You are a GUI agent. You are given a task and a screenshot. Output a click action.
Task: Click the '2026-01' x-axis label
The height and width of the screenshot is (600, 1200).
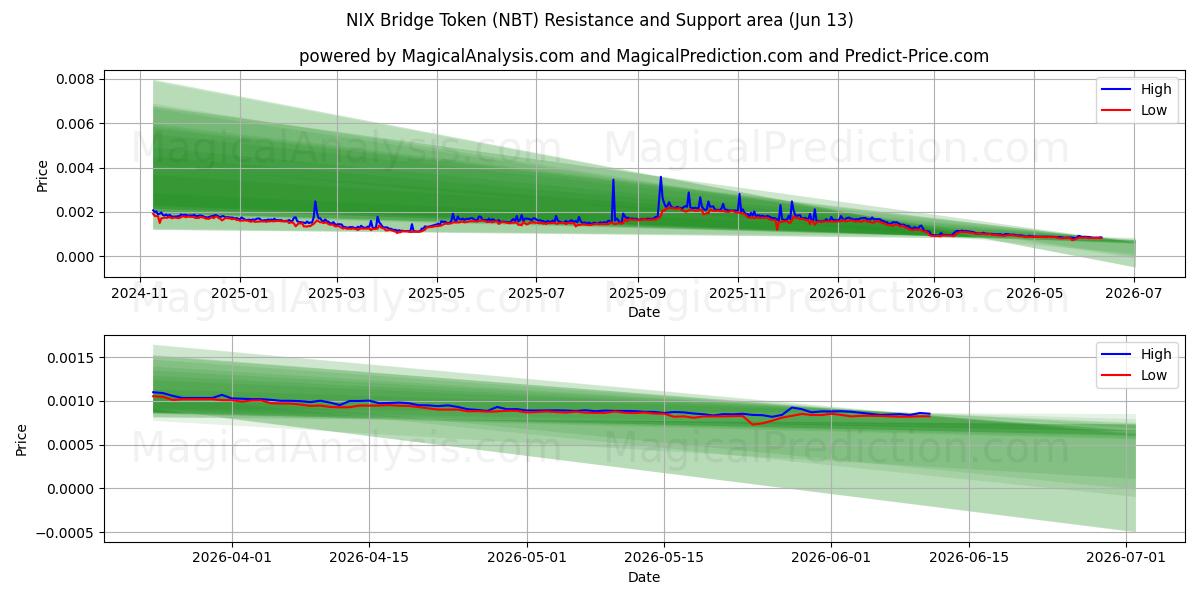(x=838, y=294)
